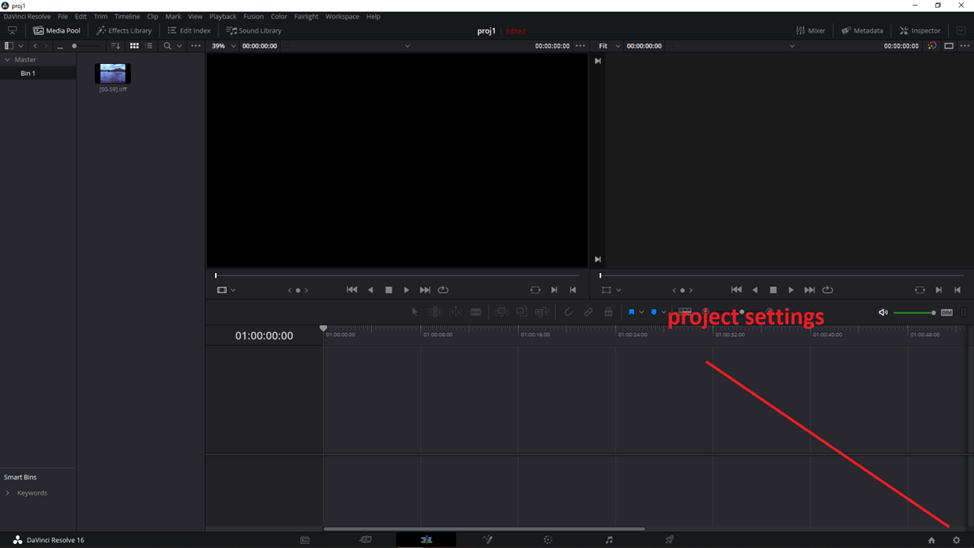Toggle the DIM audio button
This screenshot has height=548, width=974.
click(x=947, y=313)
